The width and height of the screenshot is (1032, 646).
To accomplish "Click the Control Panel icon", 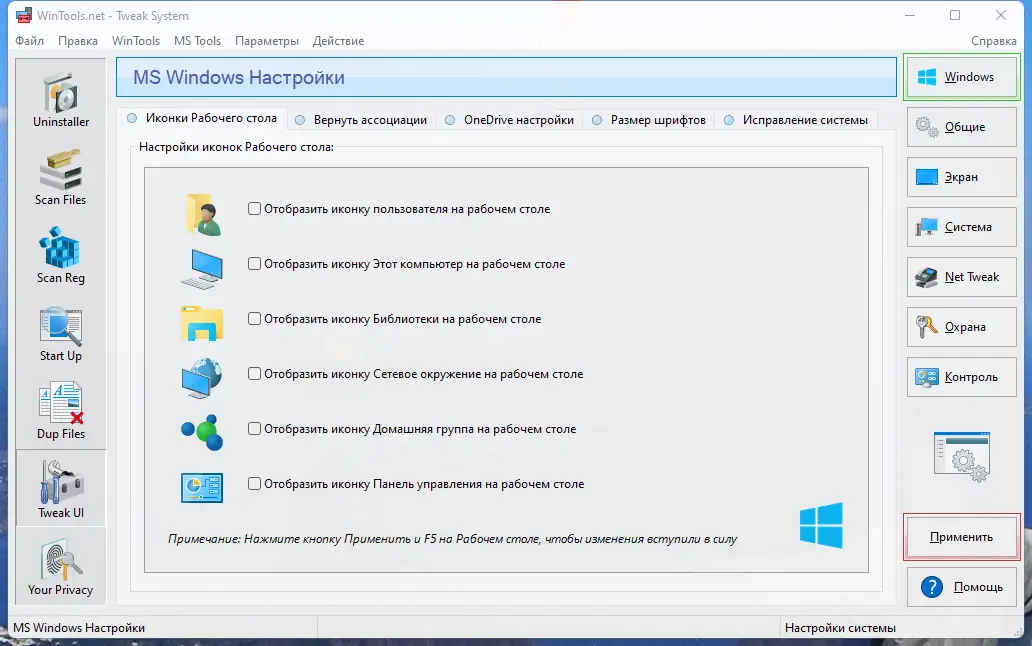I will click(x=202, y=488).
